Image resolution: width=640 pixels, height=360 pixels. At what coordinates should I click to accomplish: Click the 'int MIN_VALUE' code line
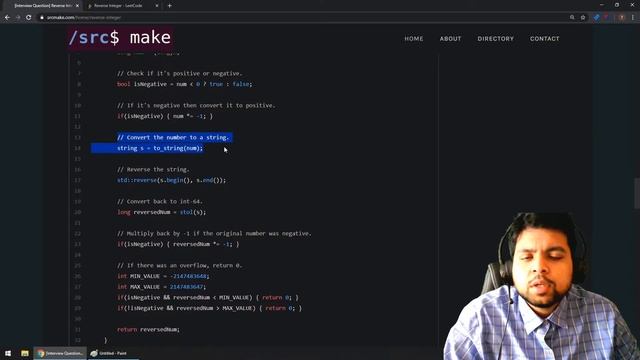(163, 276)
